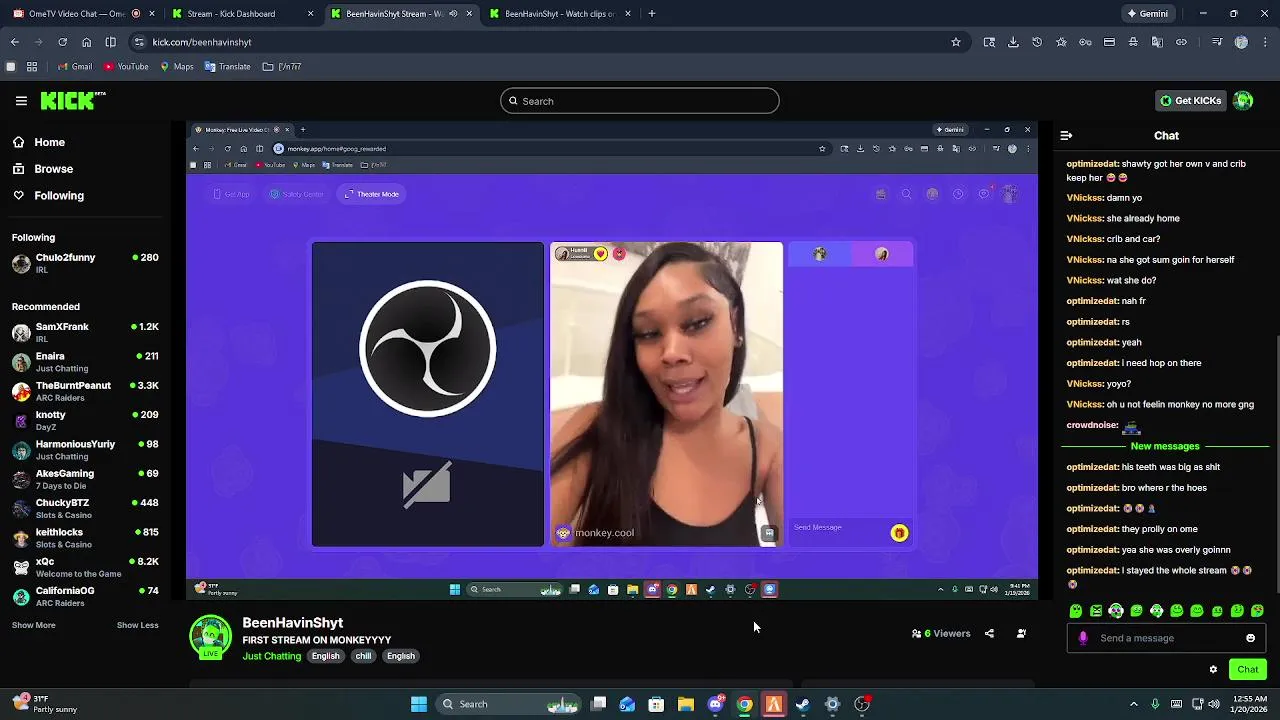The image size is (1280, 720).
Task: Go back one page in Chrome
Action: (14, 42)
